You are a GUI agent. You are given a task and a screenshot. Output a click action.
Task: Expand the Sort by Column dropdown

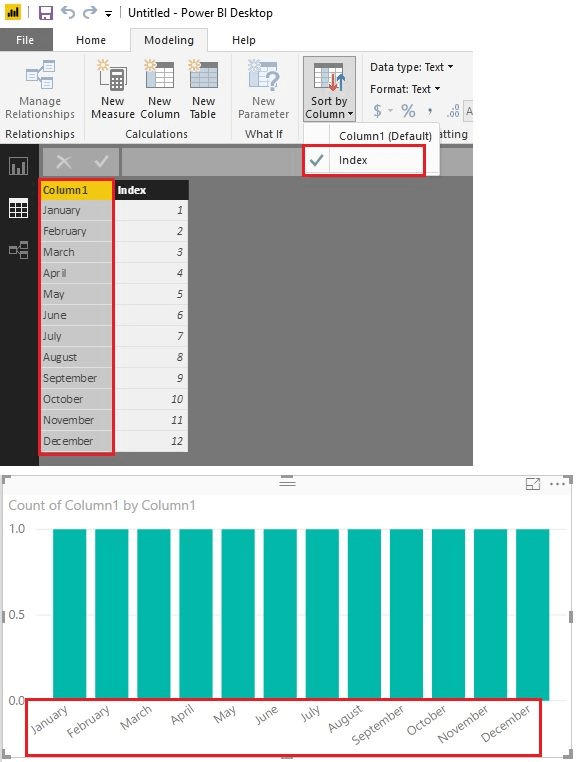click(x=329, y=89)
